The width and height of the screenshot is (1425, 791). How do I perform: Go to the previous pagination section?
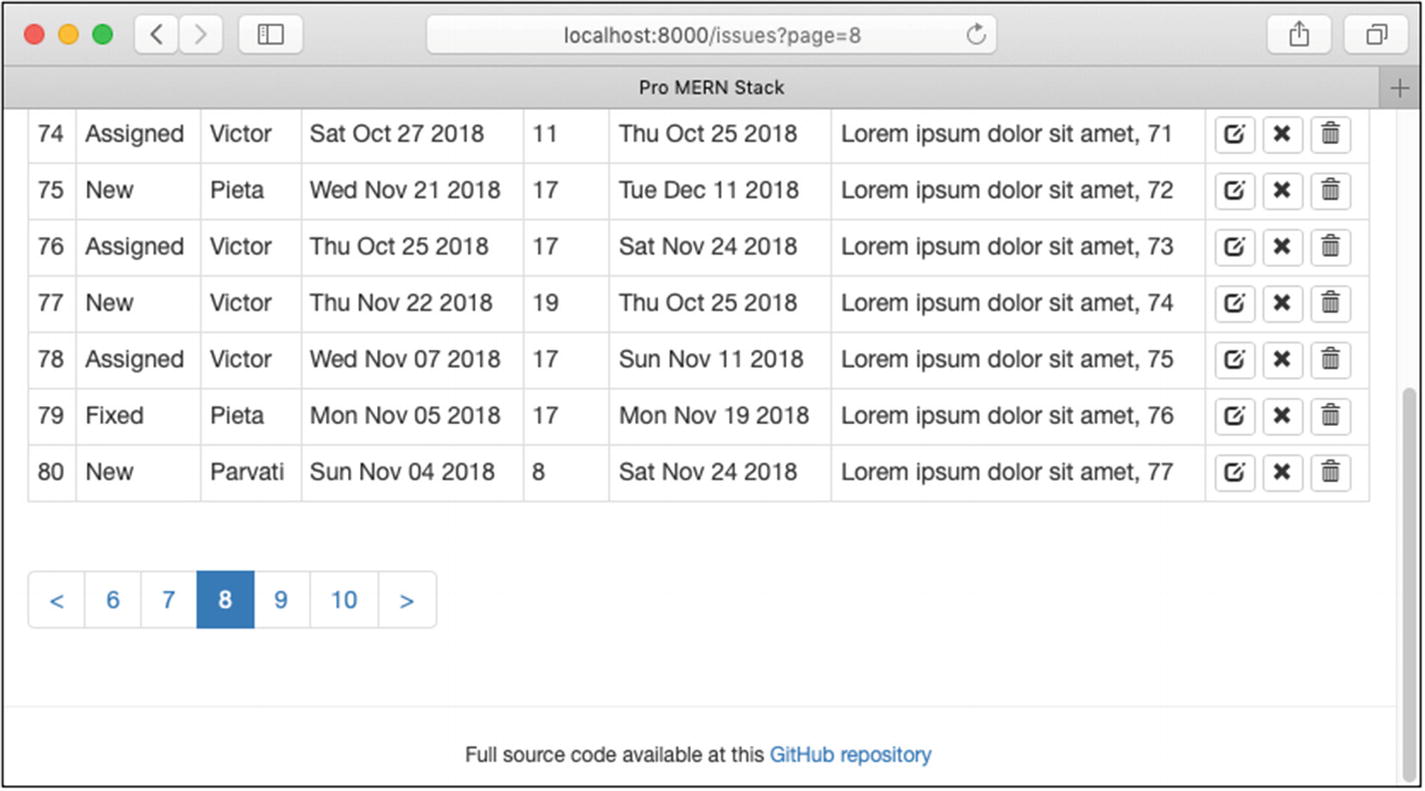(x=57, y=600)
